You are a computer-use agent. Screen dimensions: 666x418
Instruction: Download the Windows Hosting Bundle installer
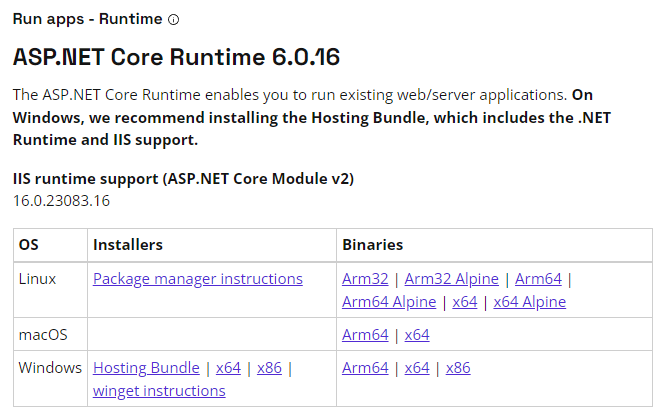click(146, 367)
